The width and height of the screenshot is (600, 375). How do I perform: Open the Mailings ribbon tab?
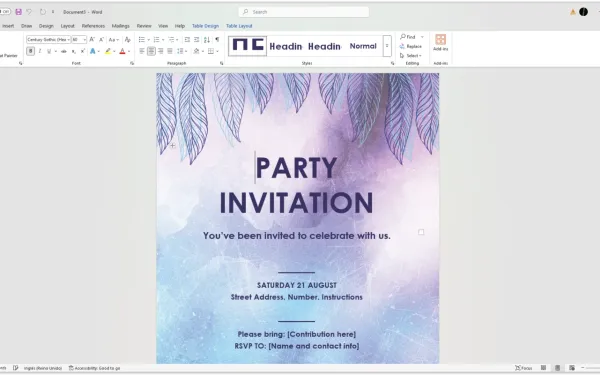point(121,26)
